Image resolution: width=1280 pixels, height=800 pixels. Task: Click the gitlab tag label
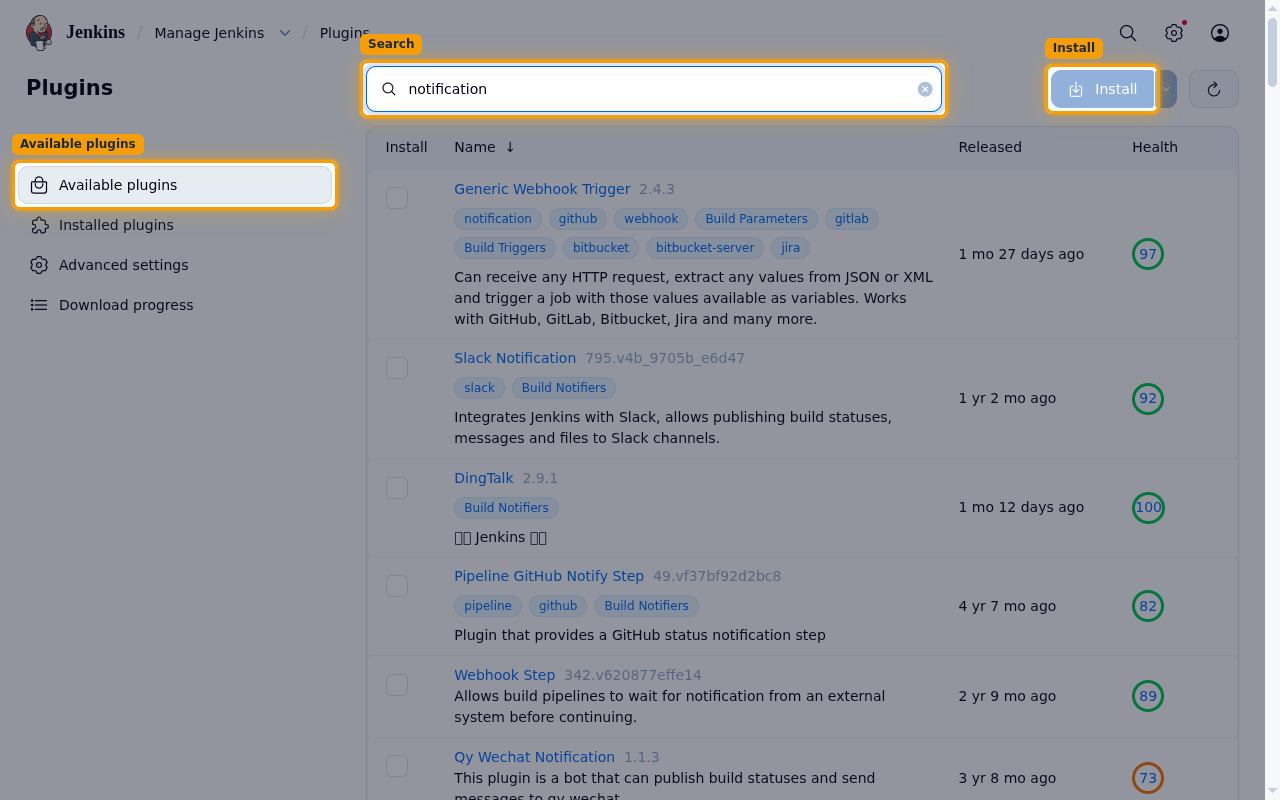[x=852, y=219]
